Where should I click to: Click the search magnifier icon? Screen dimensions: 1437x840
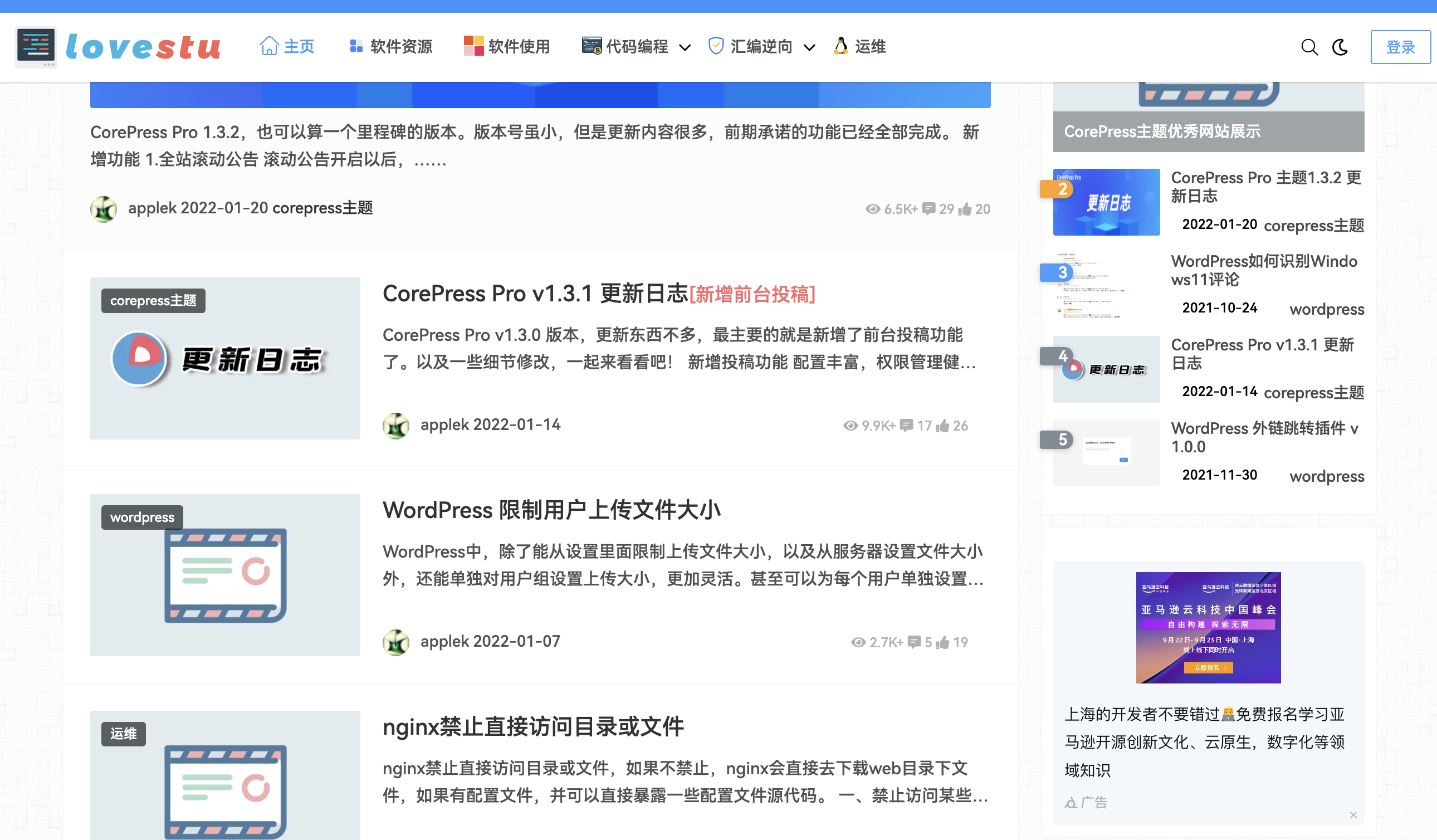1309,47
